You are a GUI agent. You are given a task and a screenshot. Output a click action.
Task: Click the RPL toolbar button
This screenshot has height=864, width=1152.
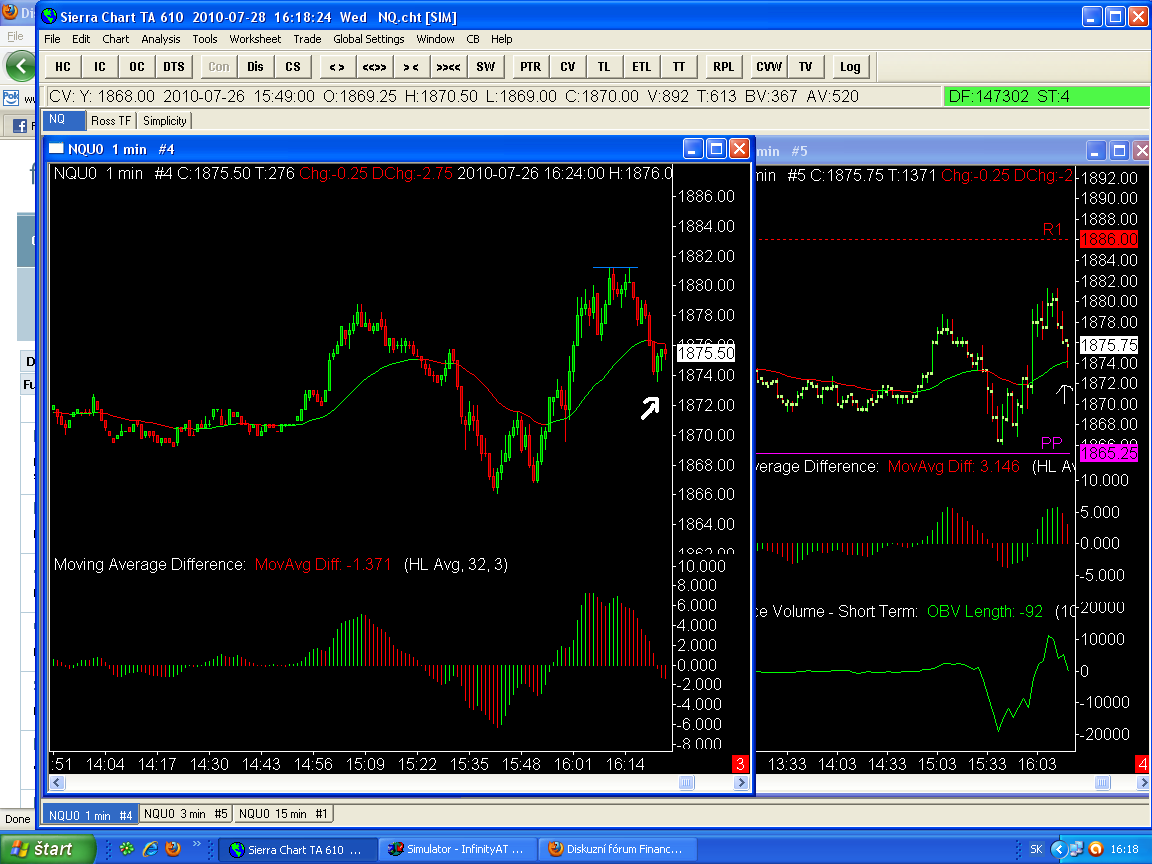(x=724, y=67)
